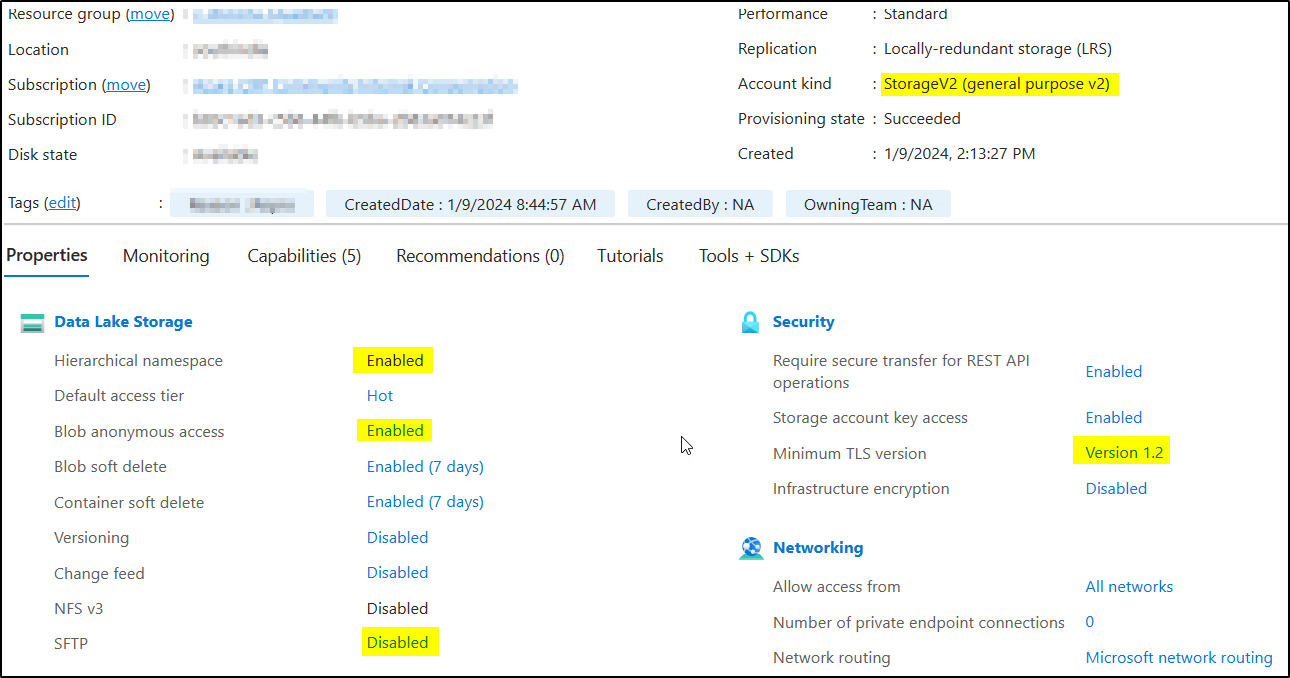Click Enabled (7 days) for Blob soft delete

pos(425,467)
